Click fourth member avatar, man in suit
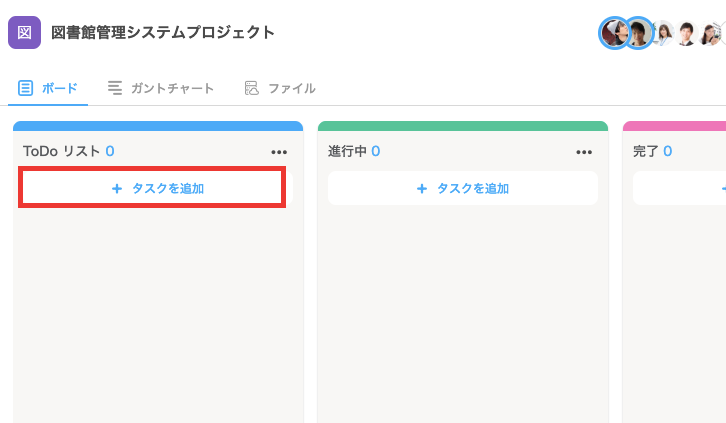Screen dimensions: 726x423 (686, 33)
